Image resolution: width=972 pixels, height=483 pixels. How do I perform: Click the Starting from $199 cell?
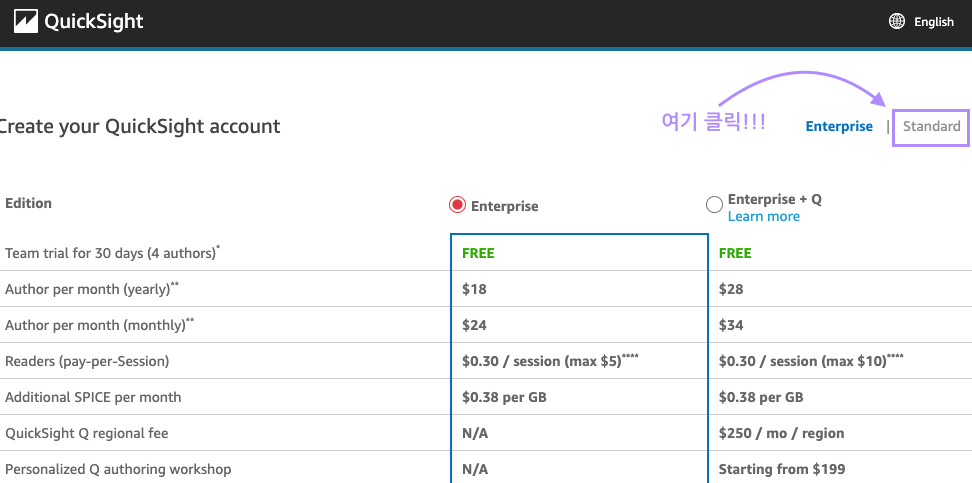click(x=782, y=469)
